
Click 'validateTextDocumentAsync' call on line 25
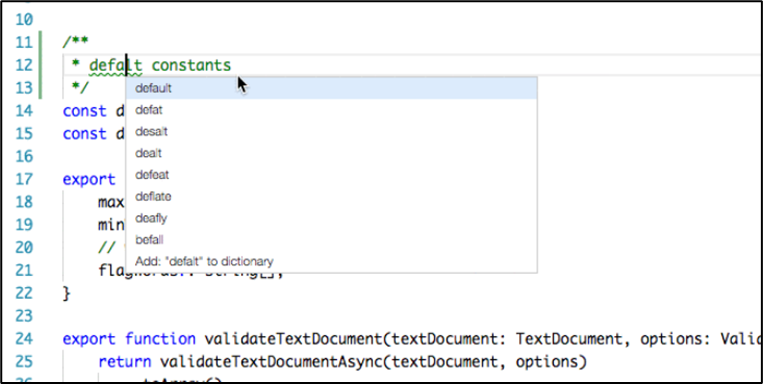272,362
